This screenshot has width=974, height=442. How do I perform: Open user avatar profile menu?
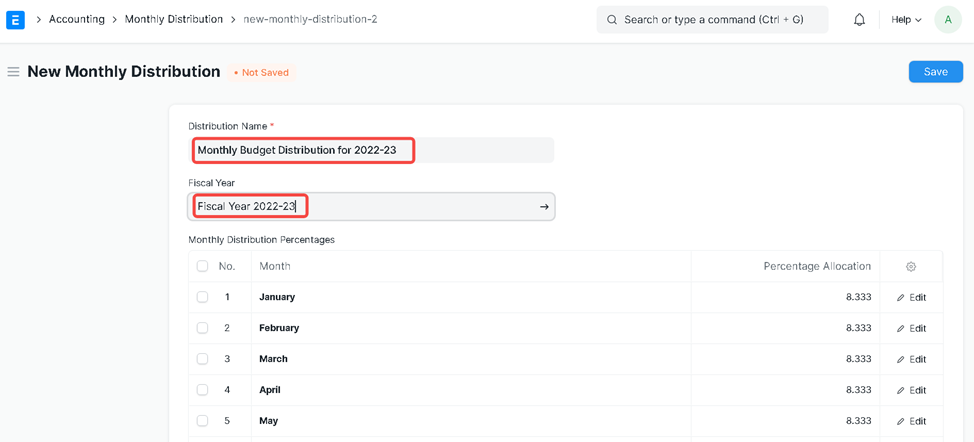point(947,19)
